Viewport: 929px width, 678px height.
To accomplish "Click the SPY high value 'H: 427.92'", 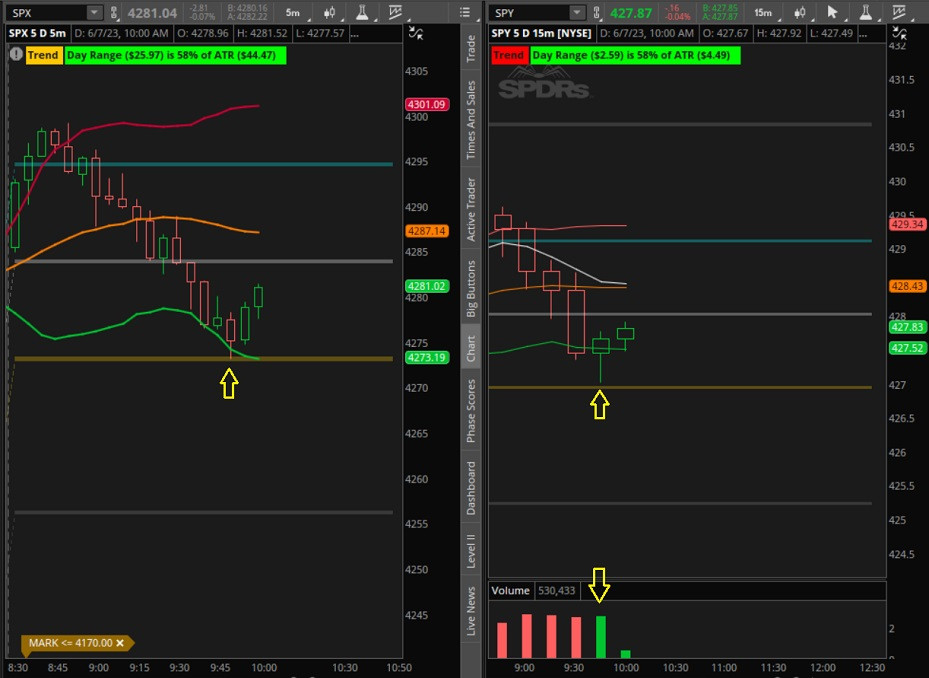I will [x=779, y=34].
